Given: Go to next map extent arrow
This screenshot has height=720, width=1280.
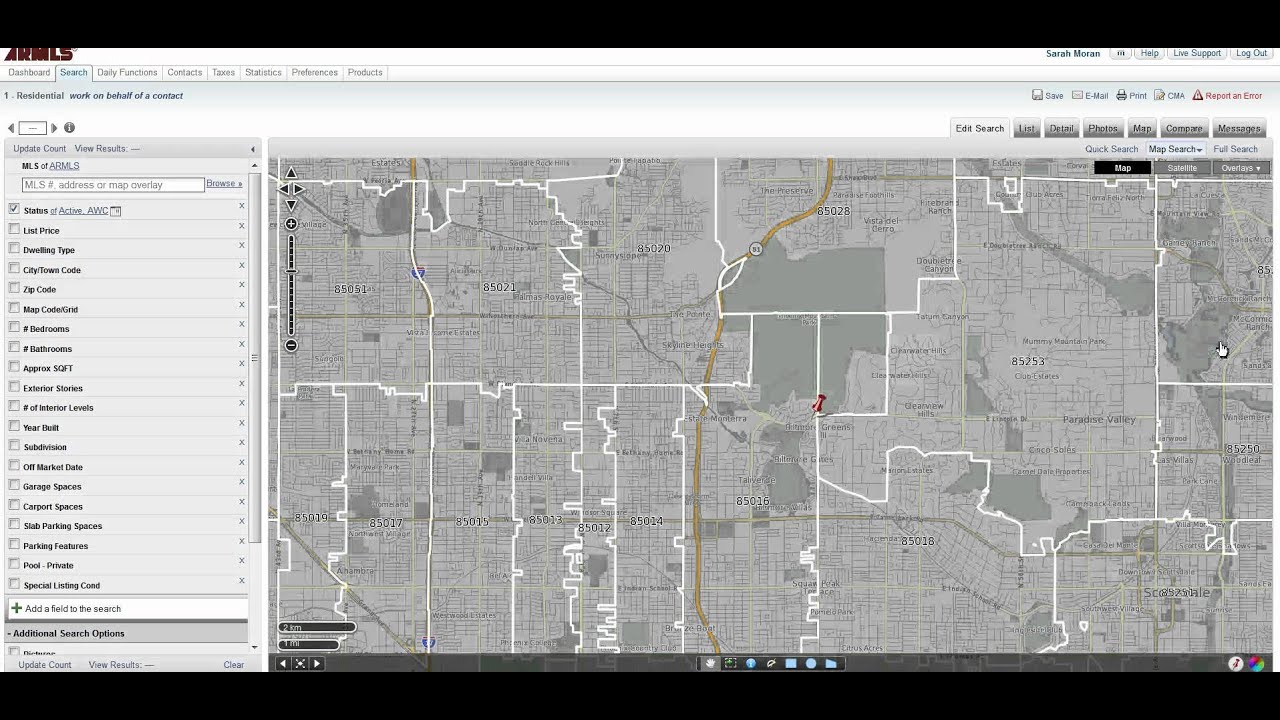Looking at the screenshot, I should [317, 663].
